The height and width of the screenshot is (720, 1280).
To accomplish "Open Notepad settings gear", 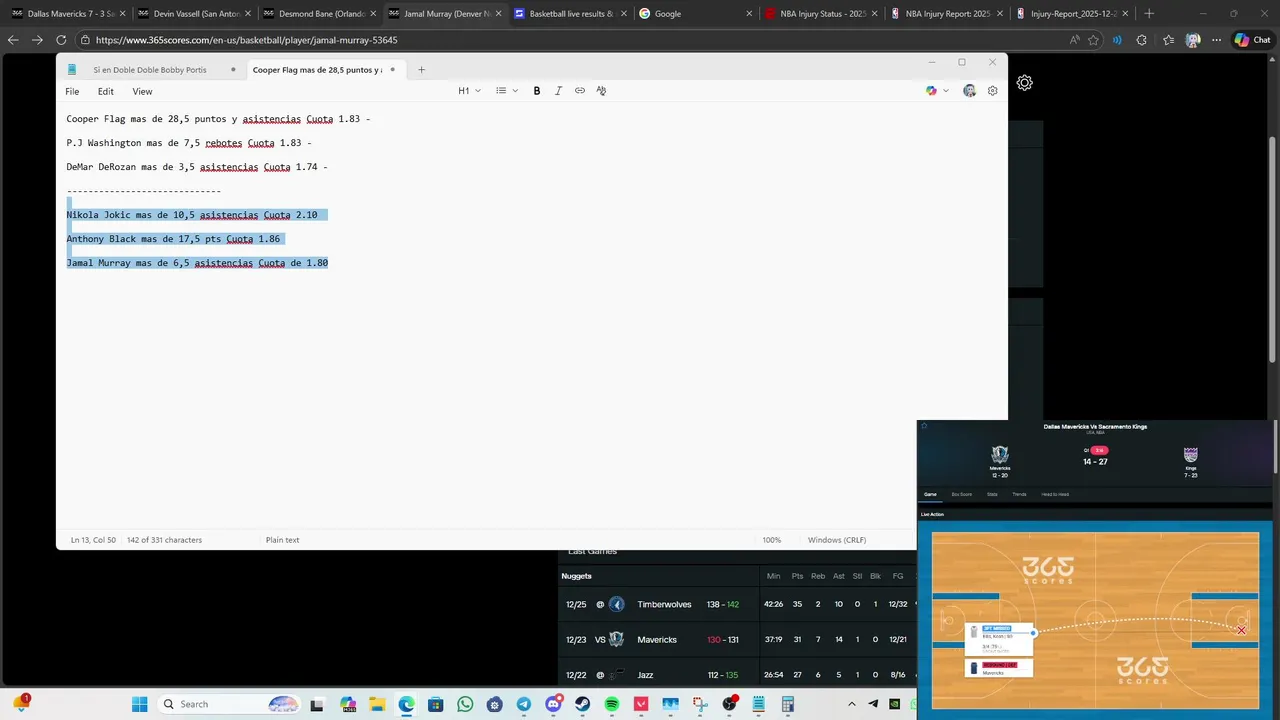I will 993,91.
